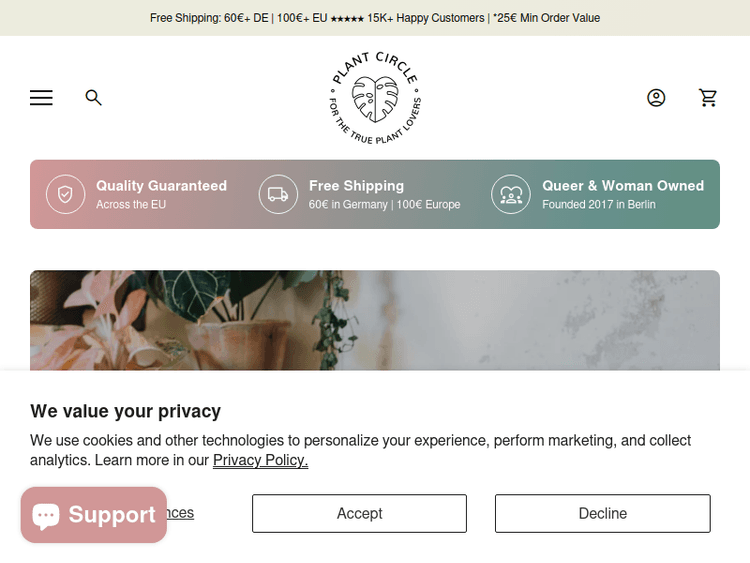Screen dimensions: 750x563
Task: Click the Quality Guaranteed shield icon
Action: click(x=66, y=194)
